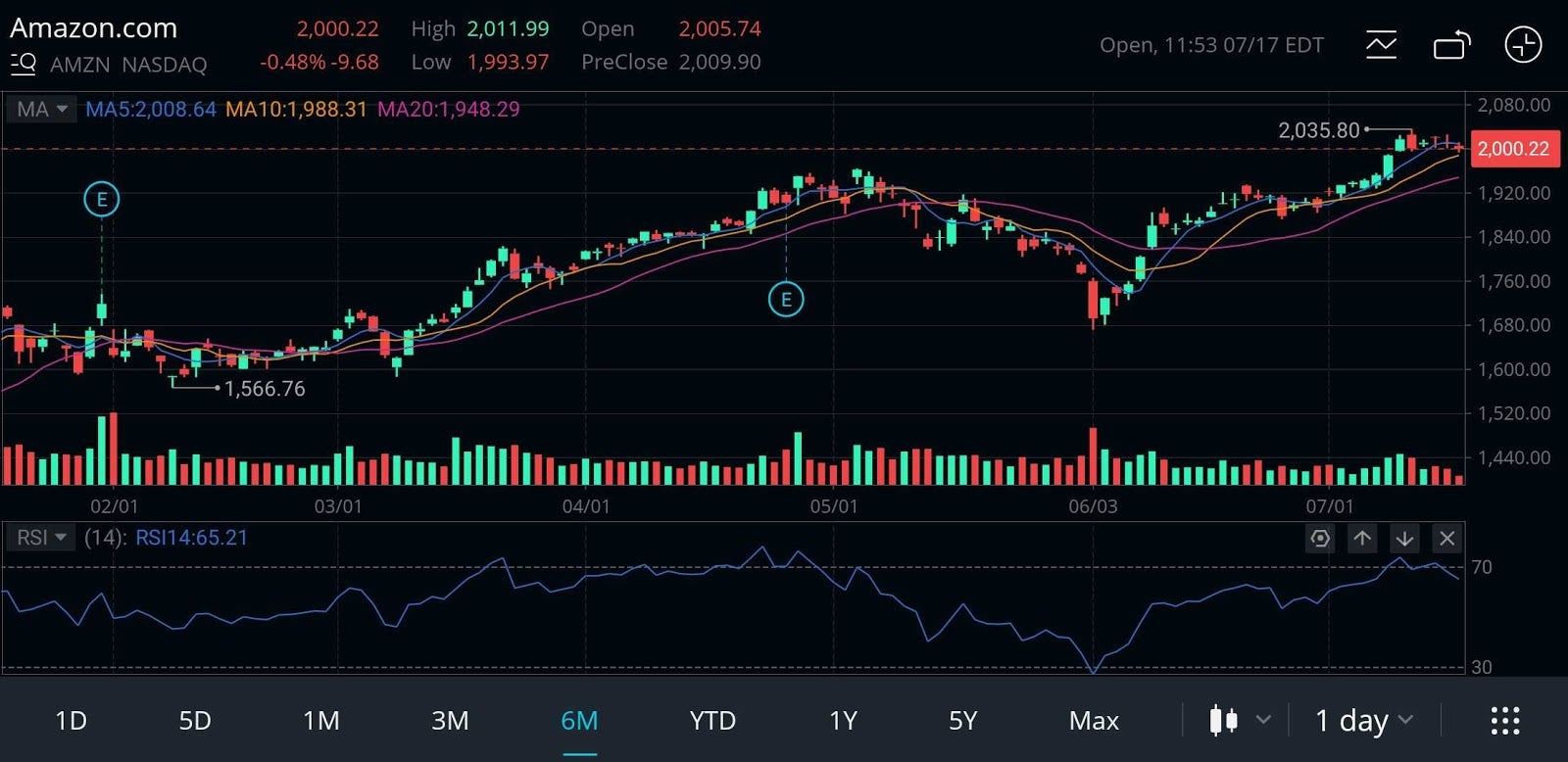
Task: Tap the 04/01 date axis label
Action: pyautogui.click(x=586, y=506)
